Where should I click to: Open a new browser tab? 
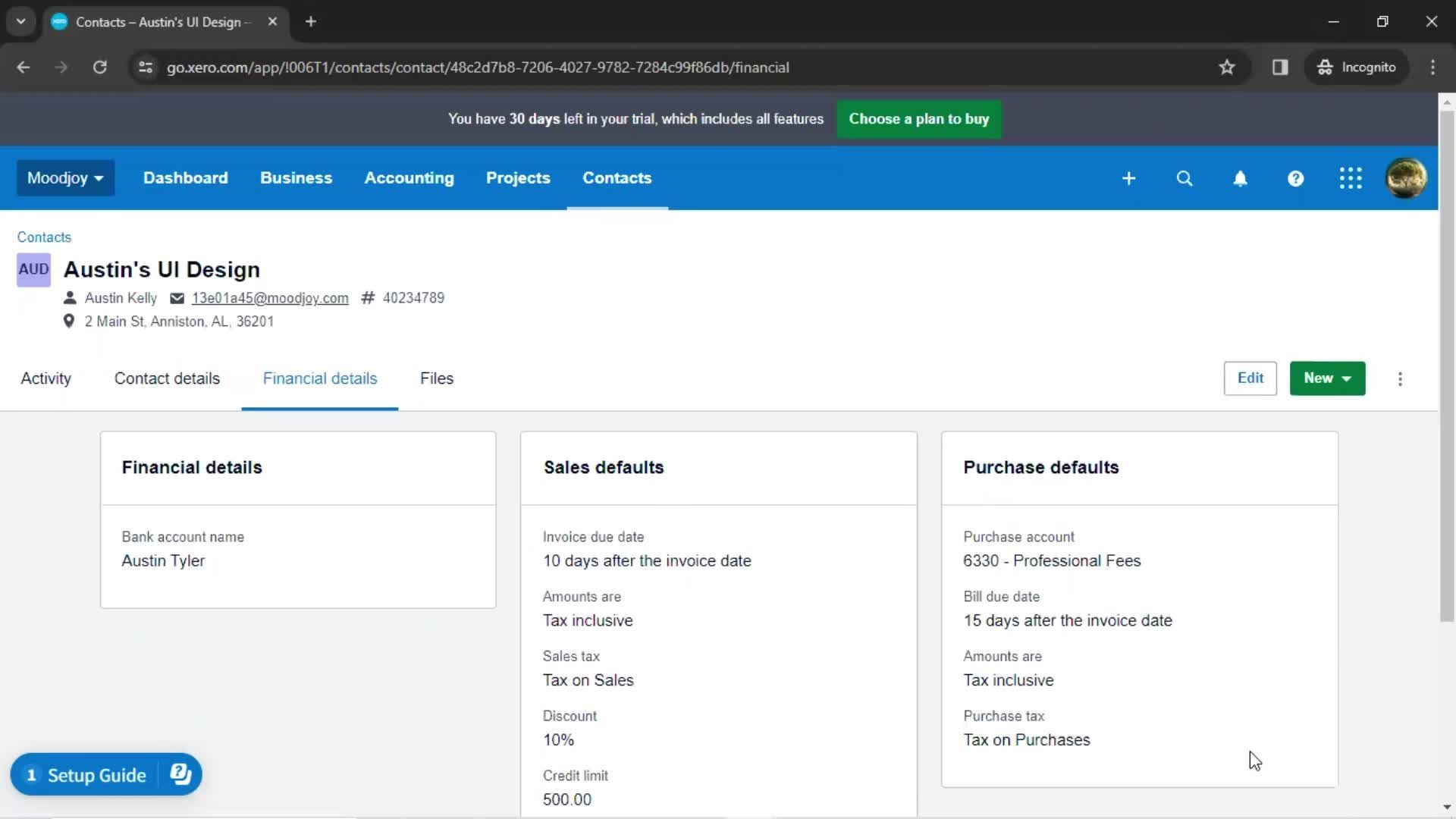click(x=310, y=22)
